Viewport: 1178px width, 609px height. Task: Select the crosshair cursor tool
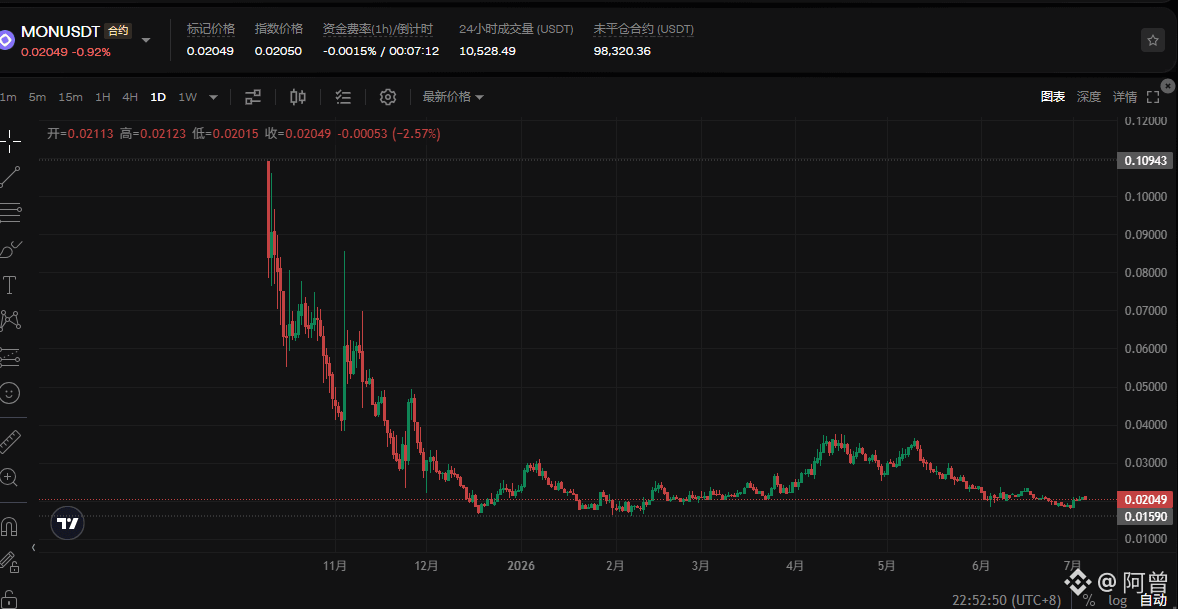pos(10,140)
